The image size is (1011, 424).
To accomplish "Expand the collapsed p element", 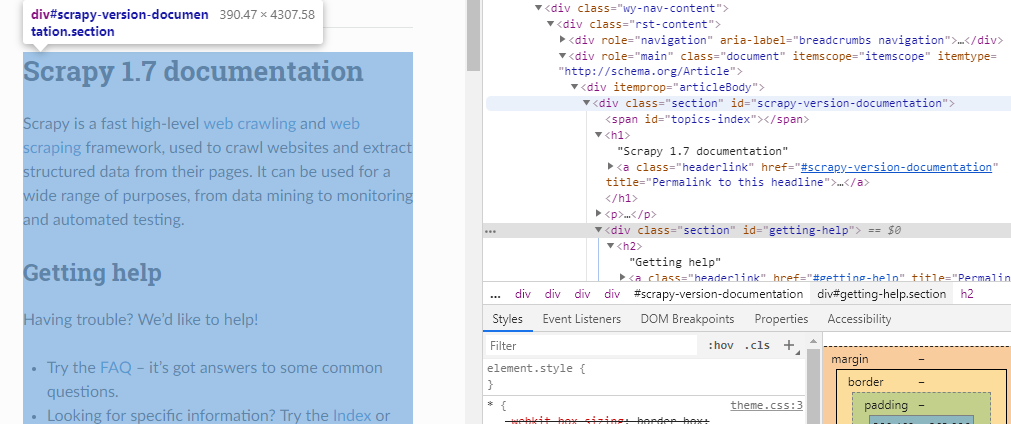I will [x=598, y=214].
